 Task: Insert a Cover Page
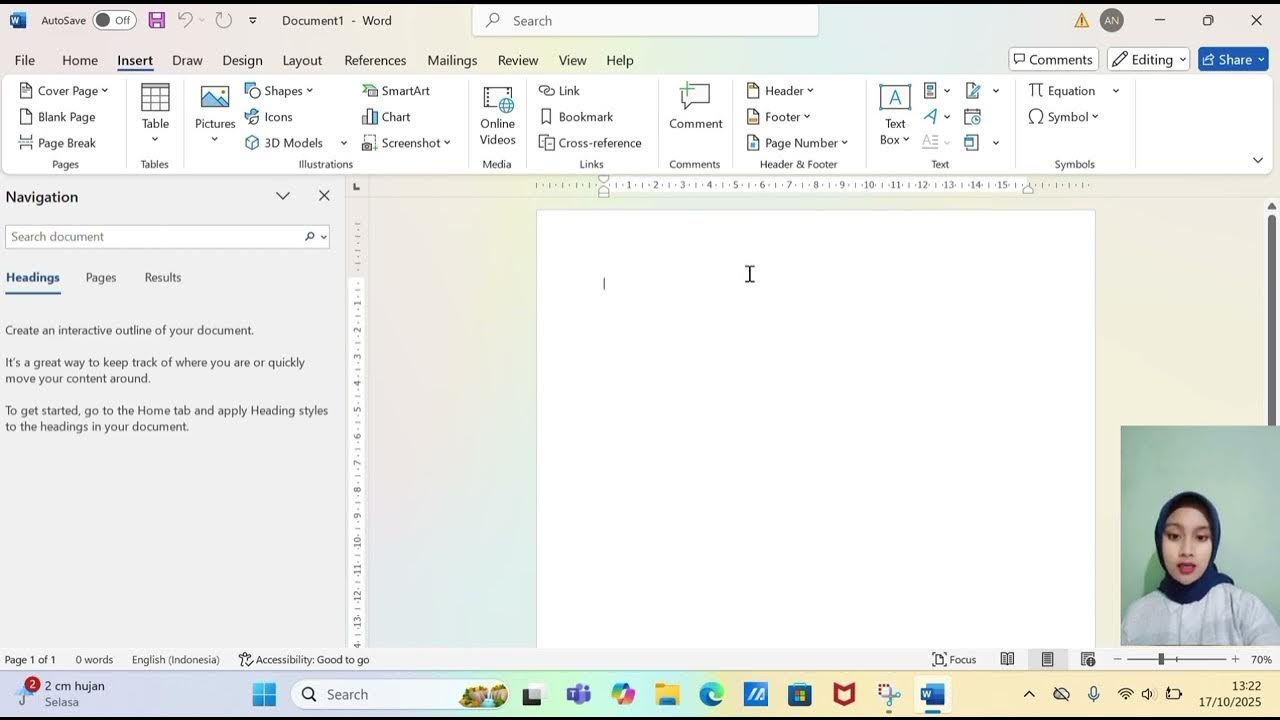pos(63,90)
